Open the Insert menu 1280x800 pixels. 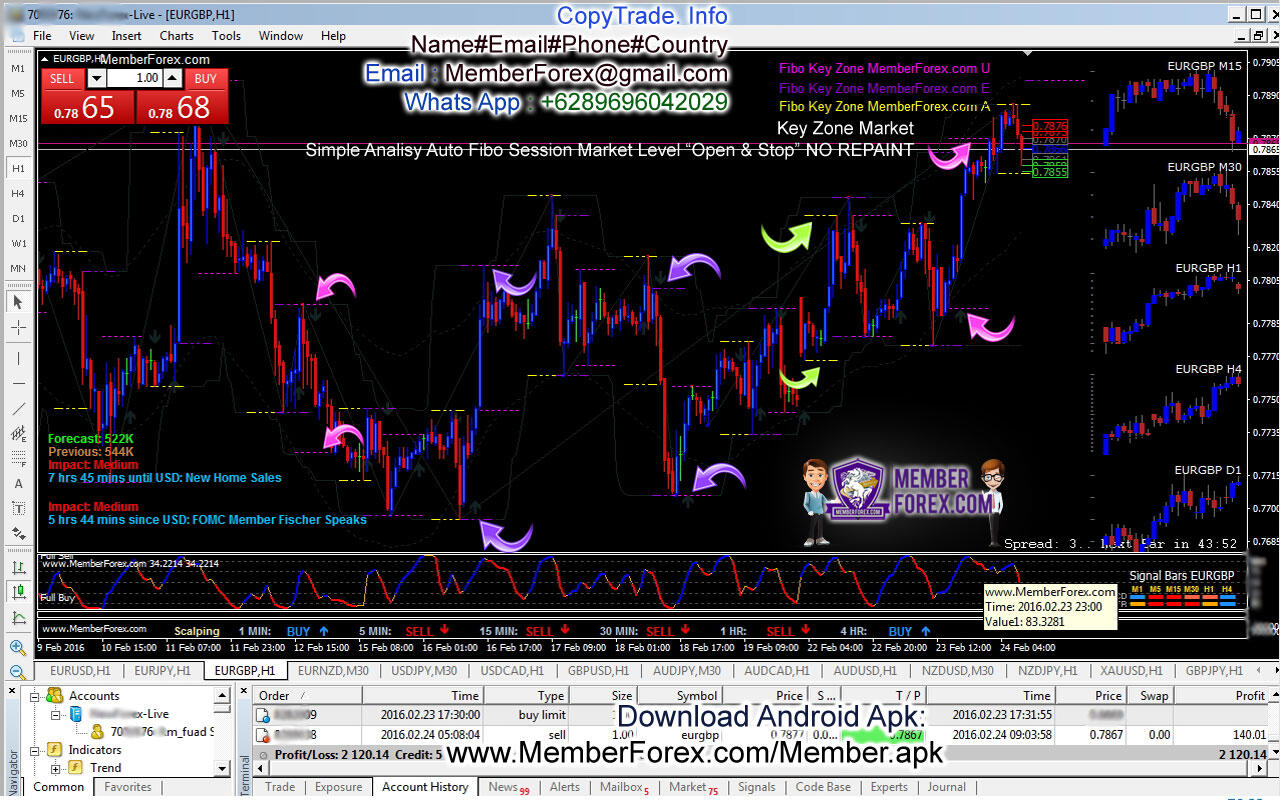pyautogui.click(x=126, y=35)
